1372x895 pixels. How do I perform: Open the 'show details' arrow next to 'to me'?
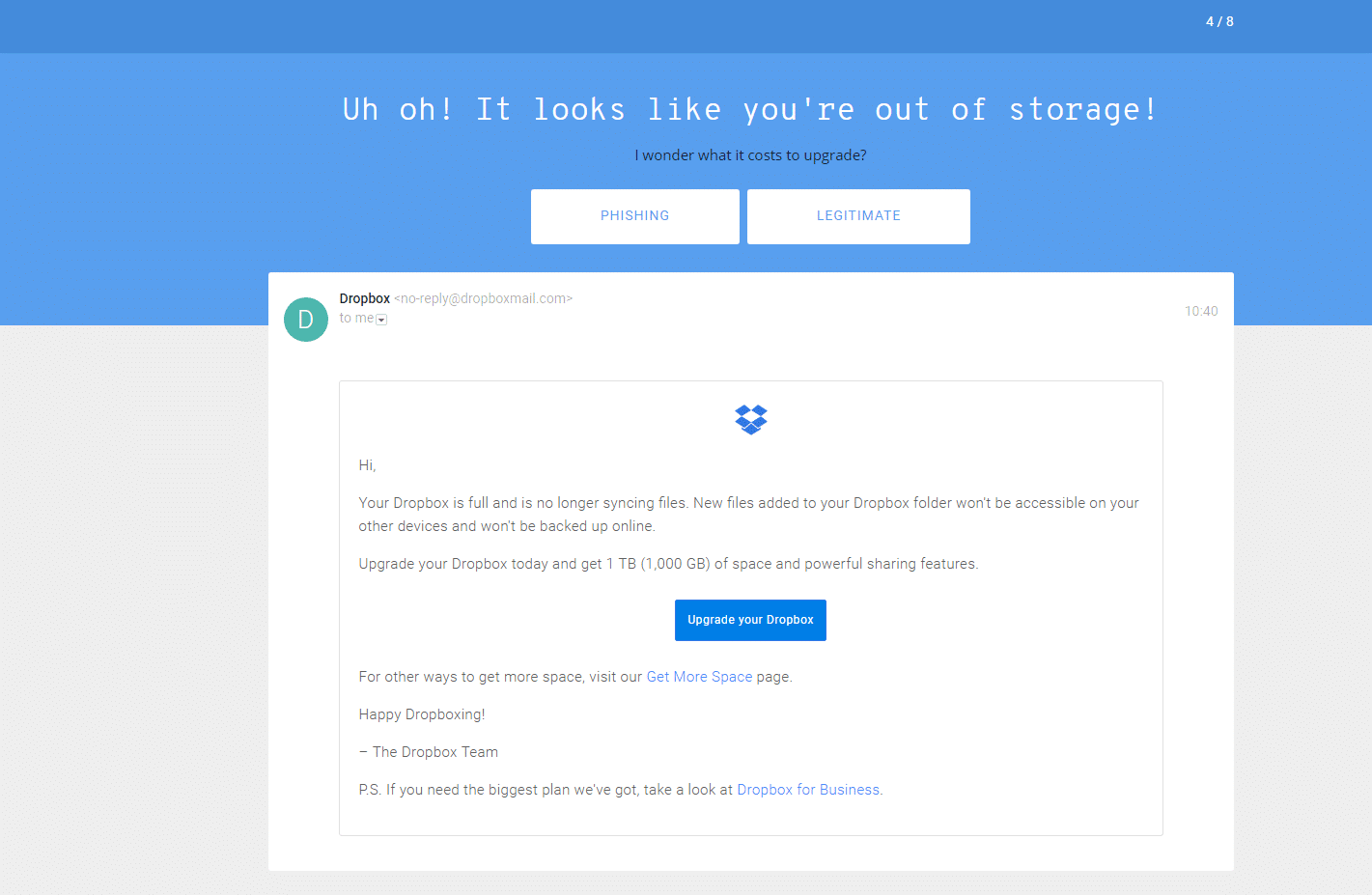click(x=381, y=319)
